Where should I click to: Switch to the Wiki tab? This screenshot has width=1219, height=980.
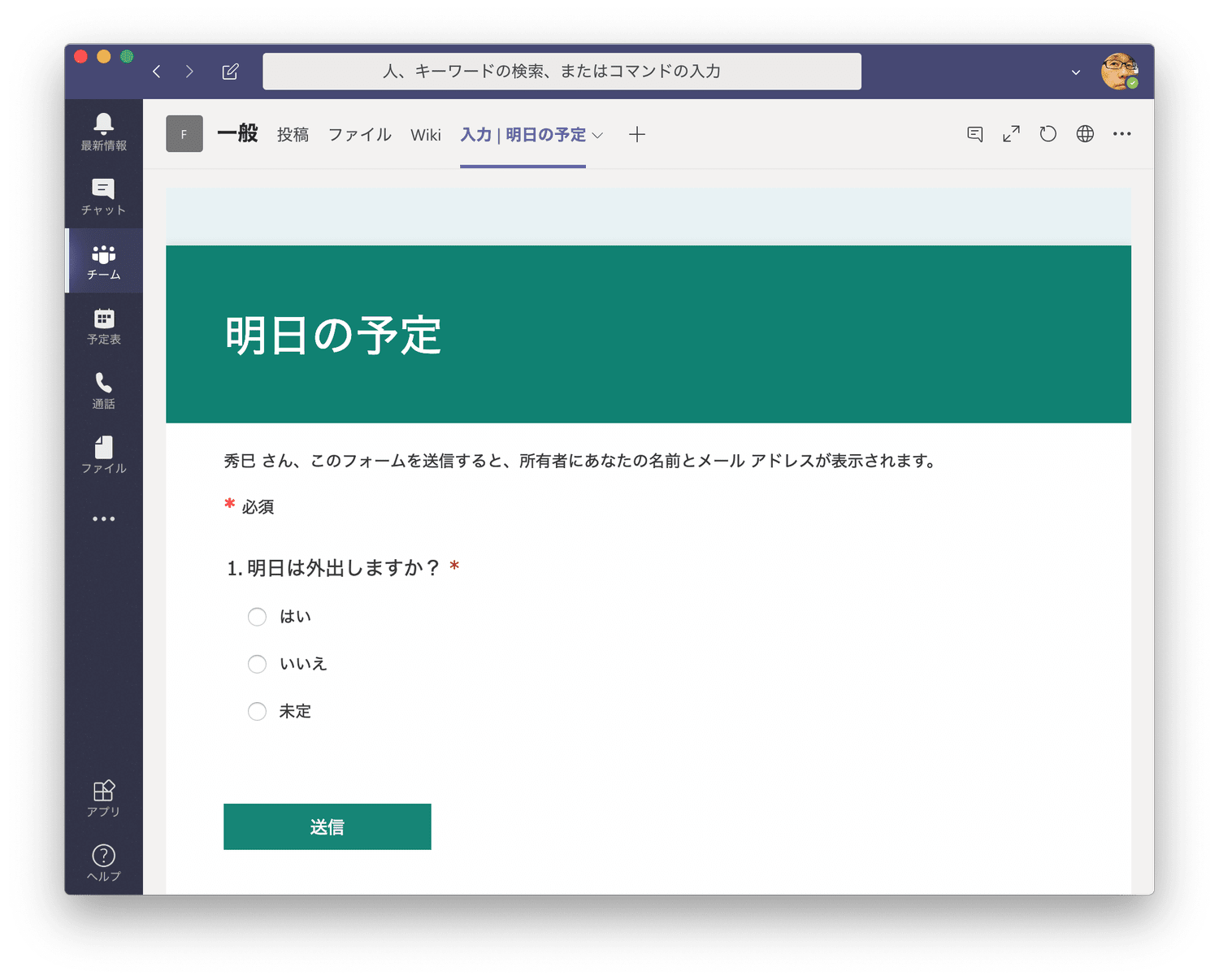pyautogui.click(x=426, y=135)
